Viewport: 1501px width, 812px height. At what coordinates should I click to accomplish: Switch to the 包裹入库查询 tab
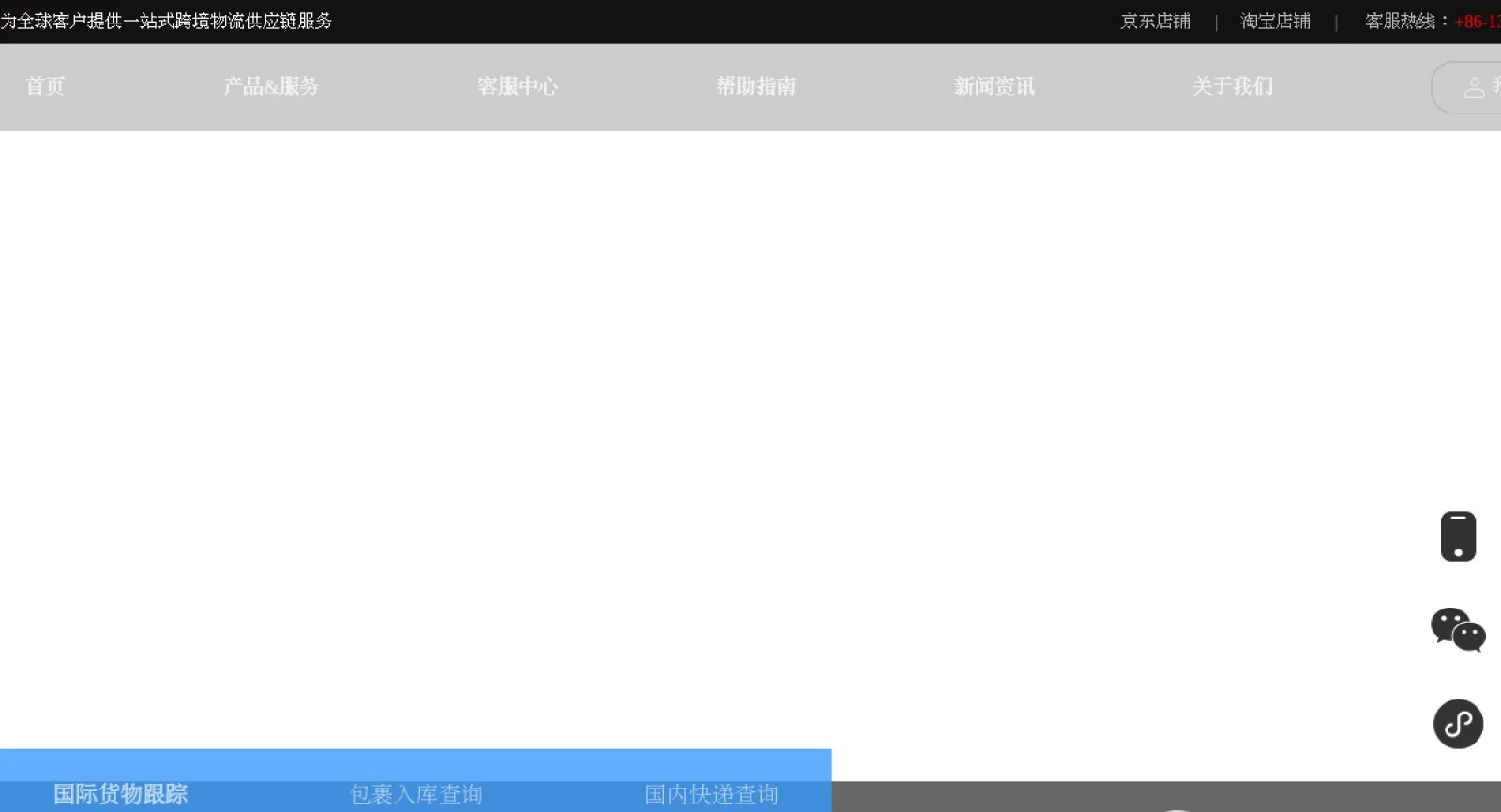tap(416, 794)
